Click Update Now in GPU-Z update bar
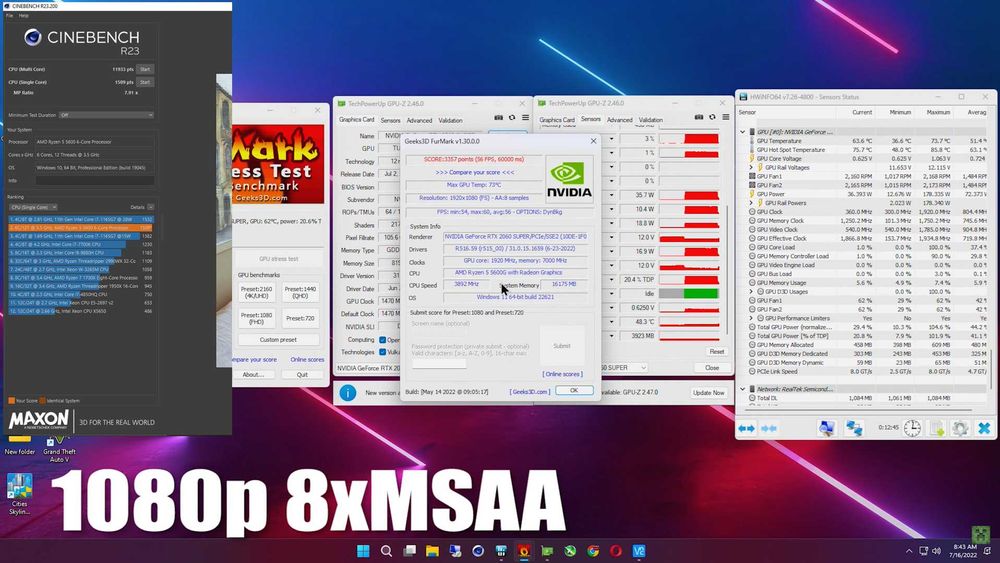Screen dimensions: 1000x563 709,393
